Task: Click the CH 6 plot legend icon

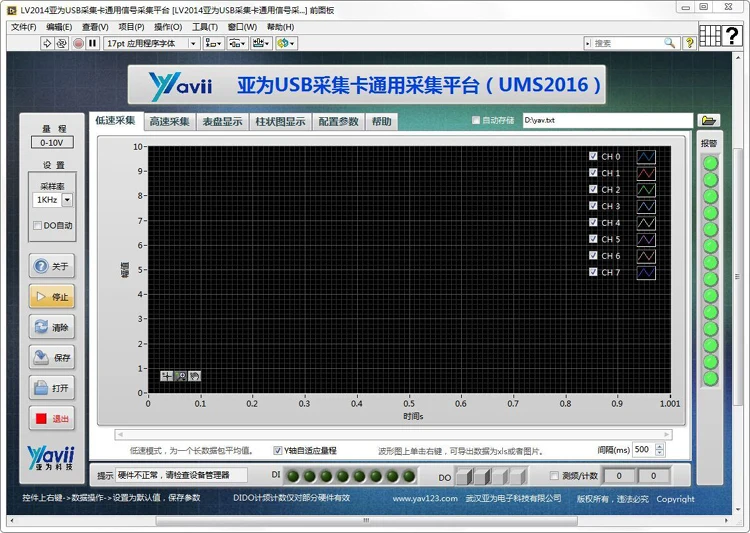Action: (x=646, y=256)
